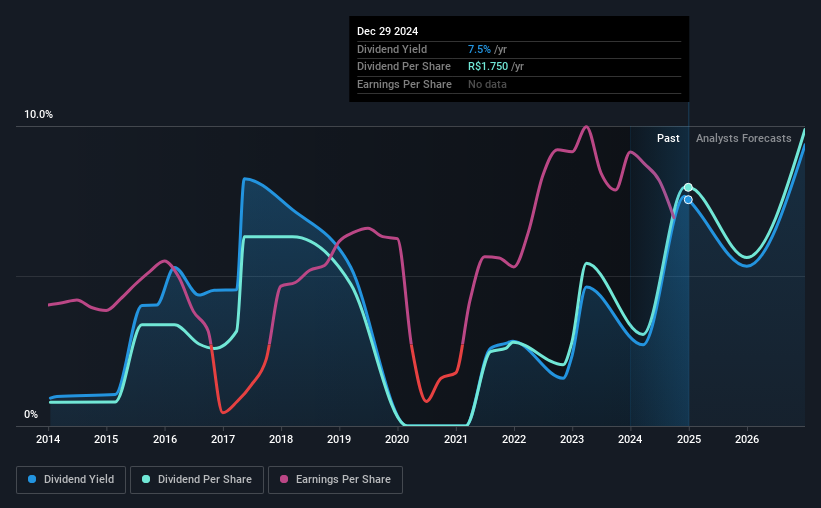Click the teal dot in Dividend Per Share legend
Screen dimensions: 821x508
(x=146, y=479)
